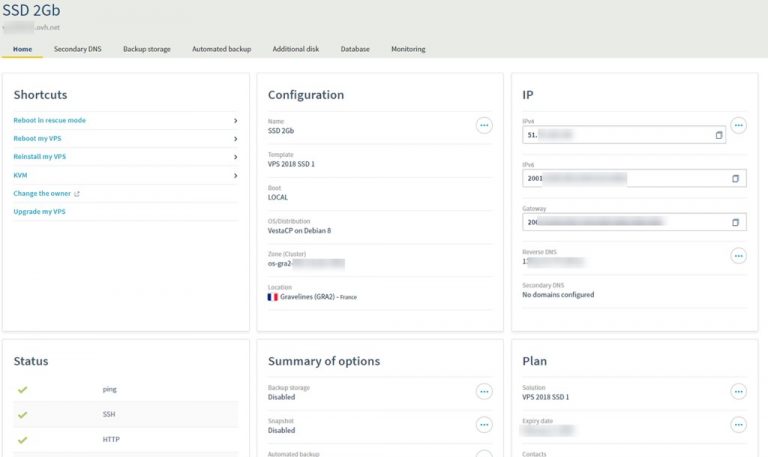The height and width of the screenshot is (457, 768).
Task: Click the Change the owner link
Action: pyautogui.click(x=42, y=193)
